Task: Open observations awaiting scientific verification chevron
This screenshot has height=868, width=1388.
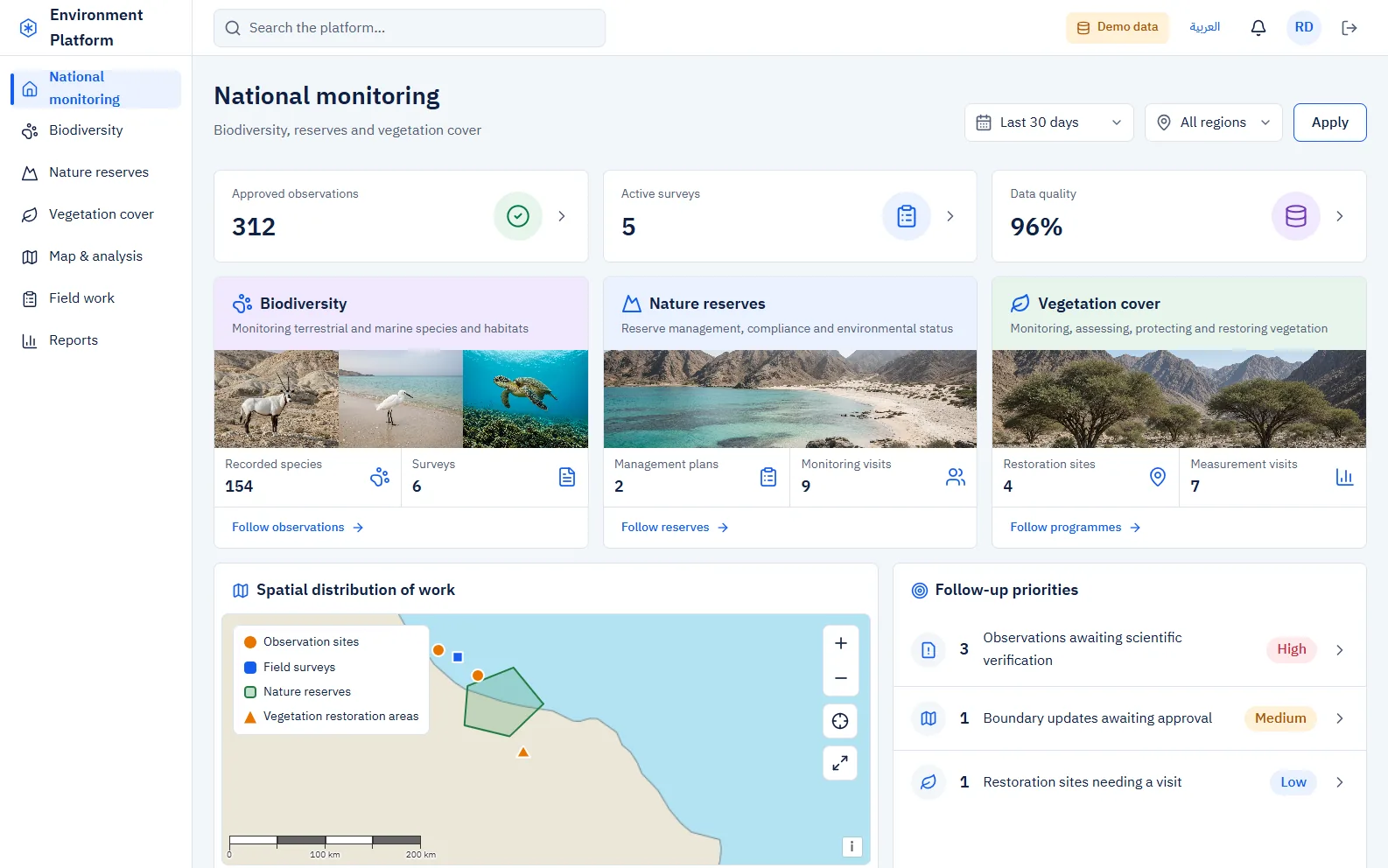Action: tap(1340, 650)
